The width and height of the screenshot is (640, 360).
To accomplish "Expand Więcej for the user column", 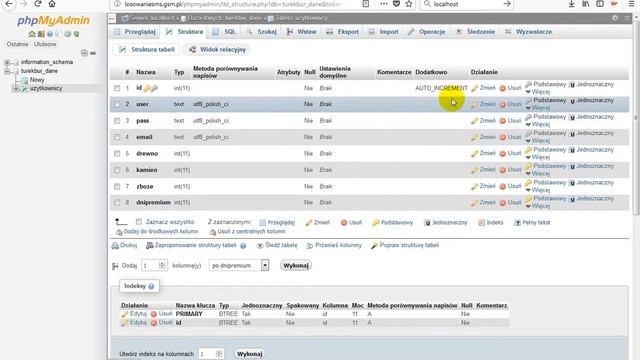I will click(538, 108).
